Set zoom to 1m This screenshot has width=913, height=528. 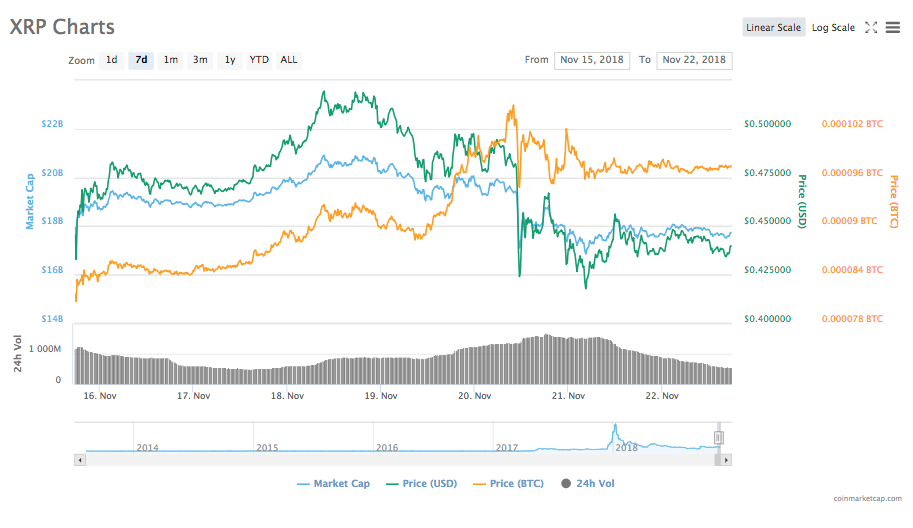[171, 60]
